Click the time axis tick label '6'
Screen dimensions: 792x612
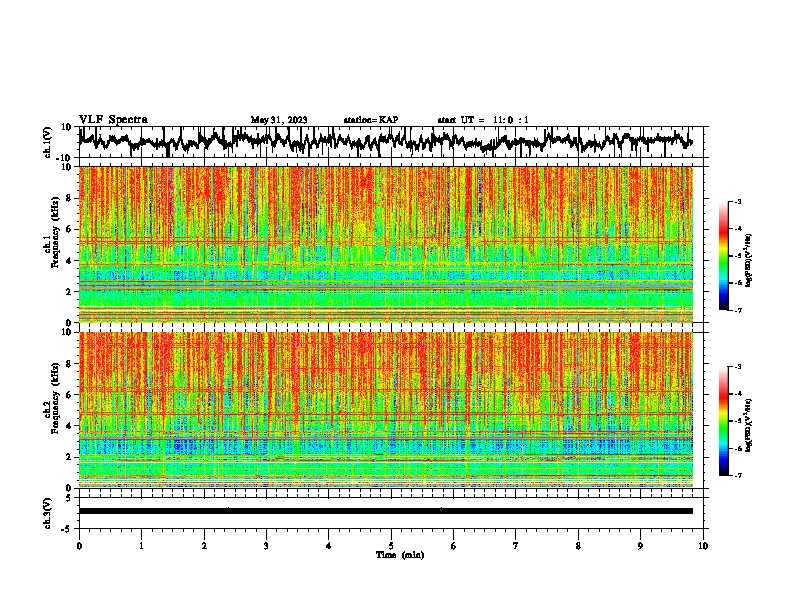(x=454, y=546)
